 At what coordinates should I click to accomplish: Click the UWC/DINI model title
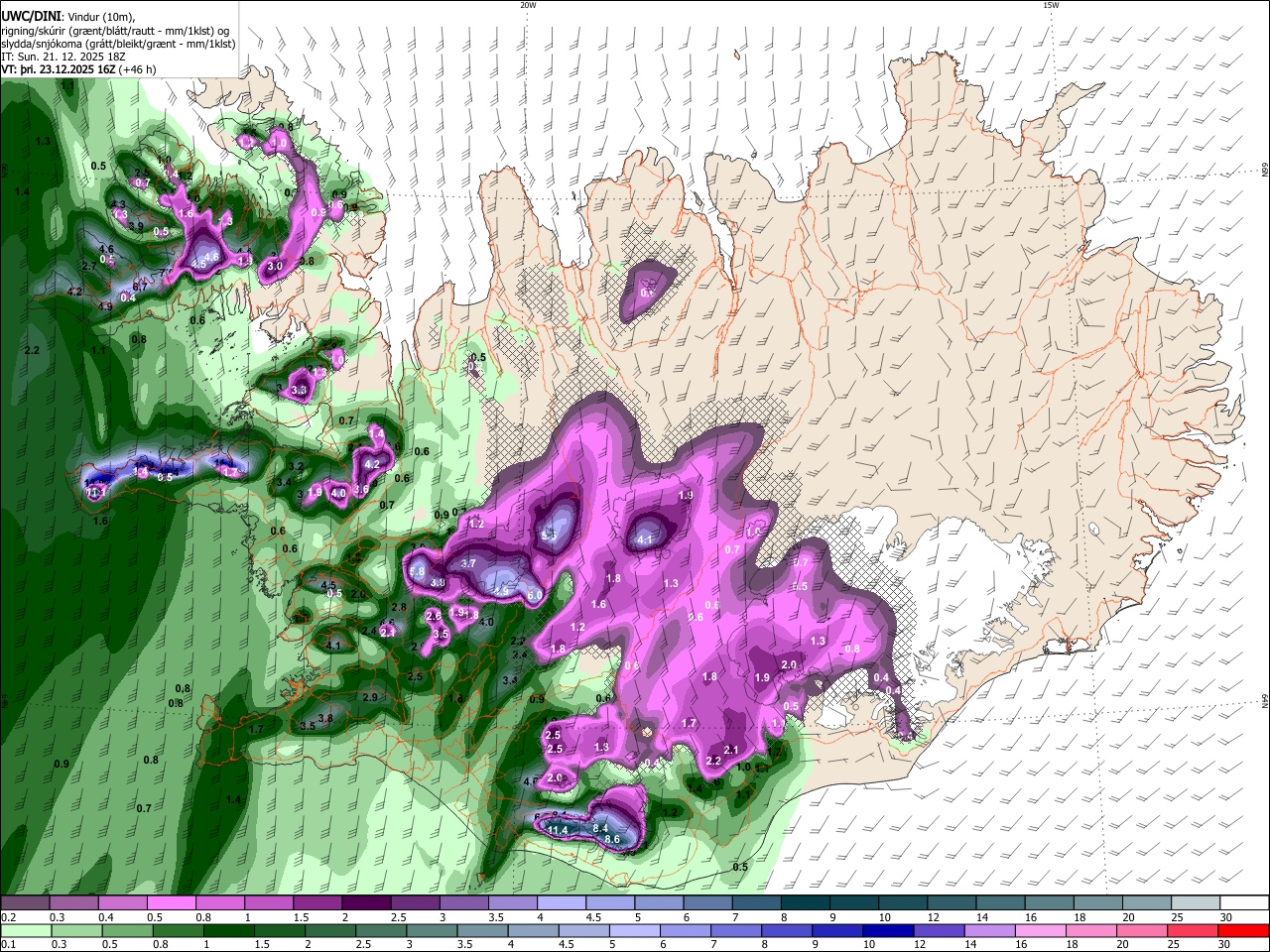(31, 17)
